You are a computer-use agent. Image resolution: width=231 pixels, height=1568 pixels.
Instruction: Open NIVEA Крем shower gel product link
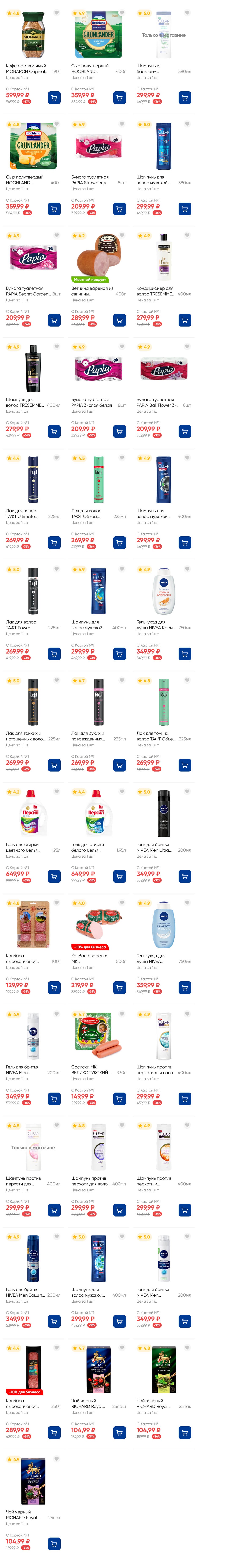point(156,625)
